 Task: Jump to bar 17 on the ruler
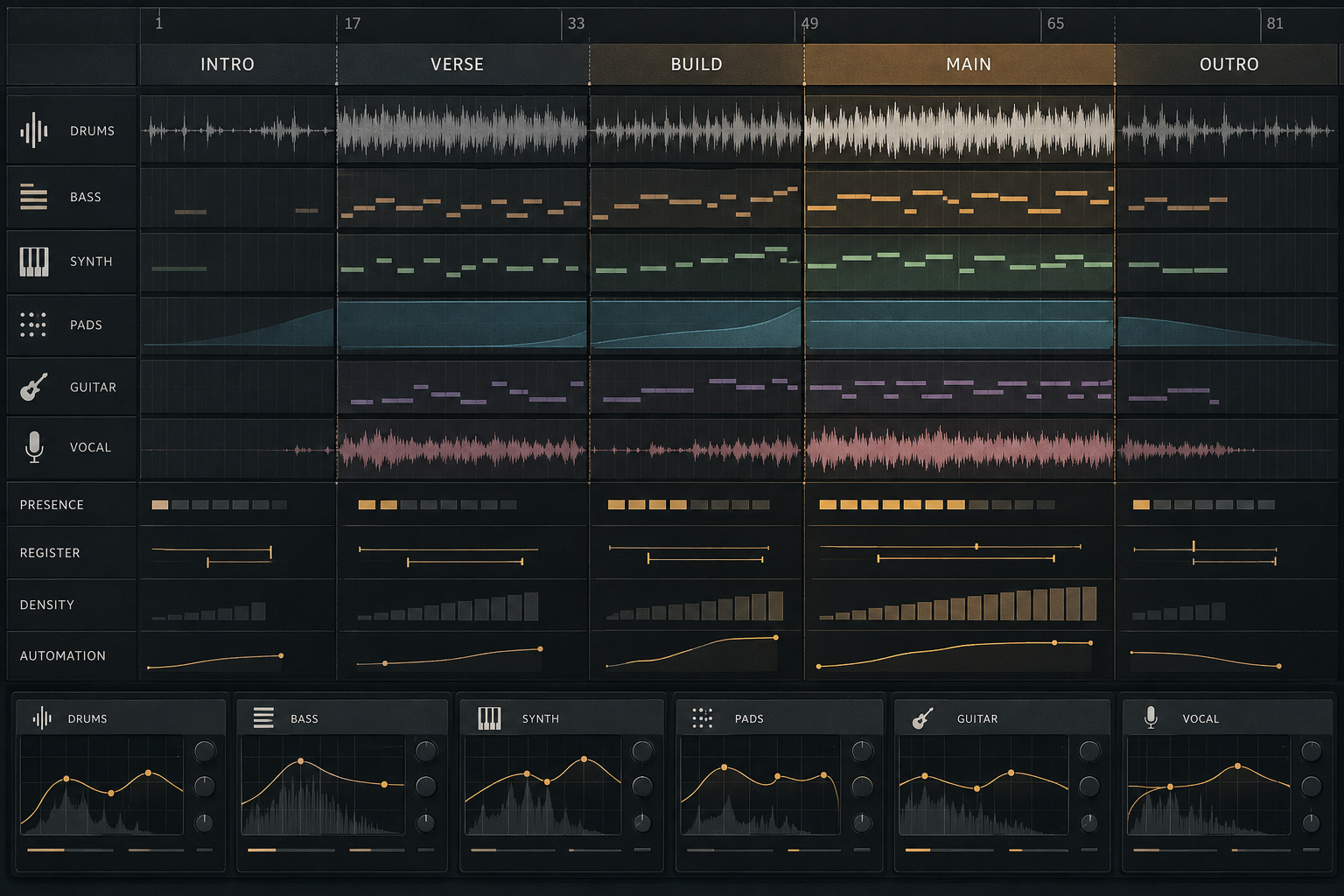tap(353, 24)
